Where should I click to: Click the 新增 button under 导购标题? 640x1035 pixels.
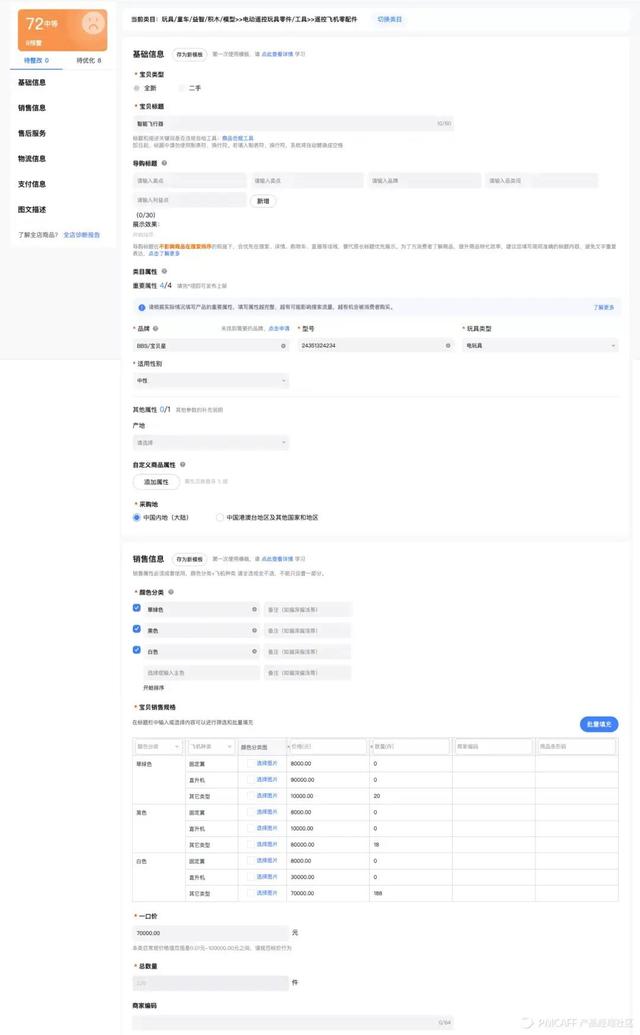(263, 201)
